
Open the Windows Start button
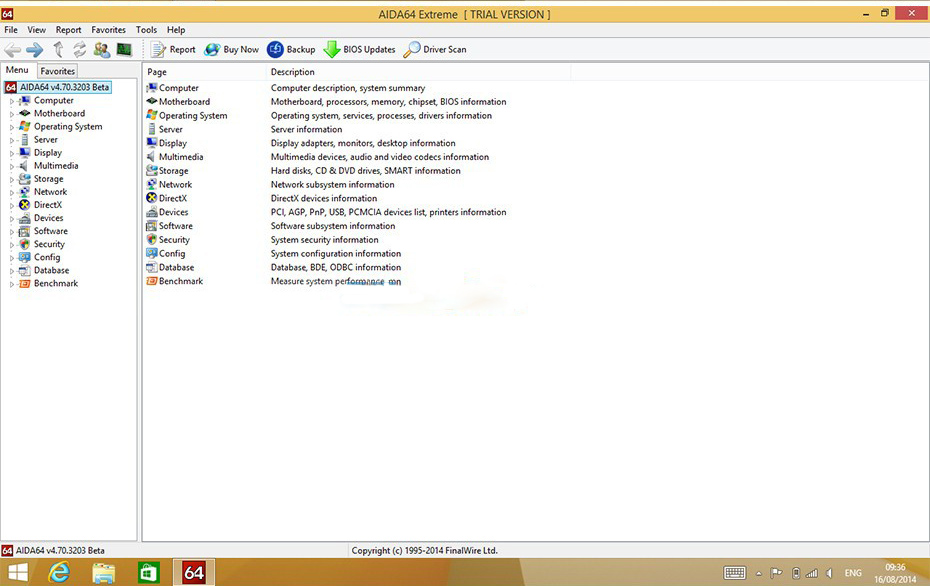18,572
